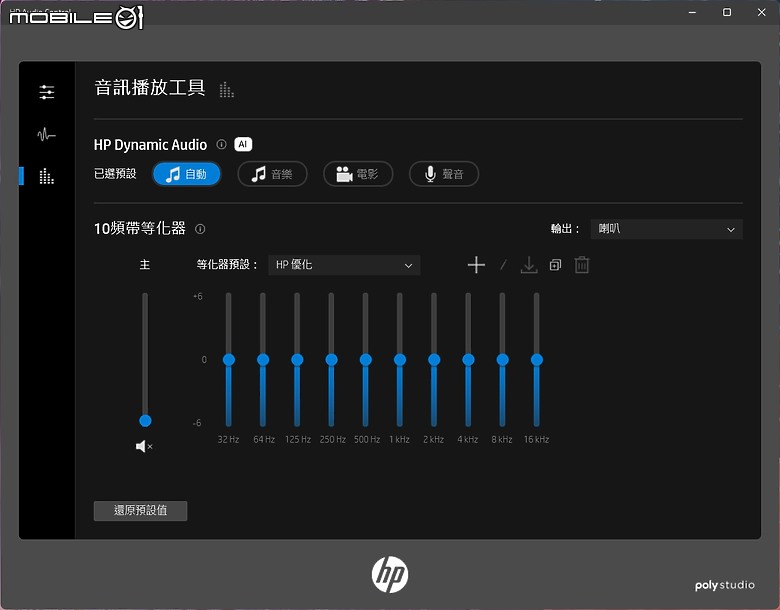
Task: Click the 4 kHz band slider handle
Action: pos(468,360)
